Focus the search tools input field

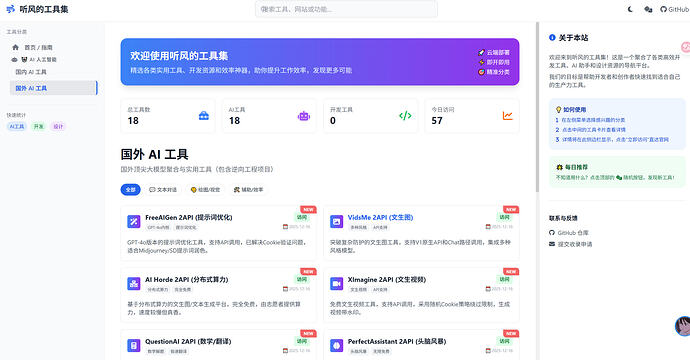point(346,9)
